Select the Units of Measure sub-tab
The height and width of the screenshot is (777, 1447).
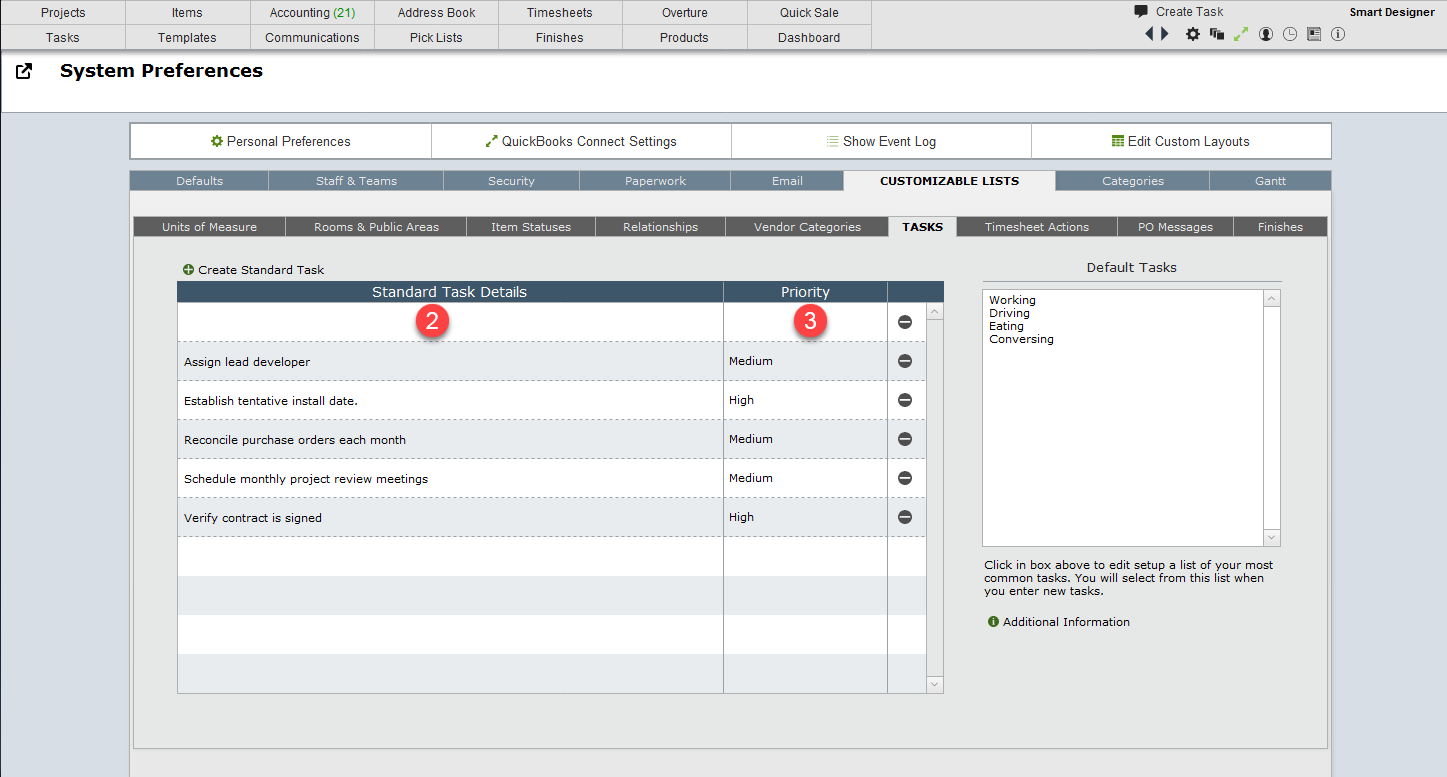(209, 227)
